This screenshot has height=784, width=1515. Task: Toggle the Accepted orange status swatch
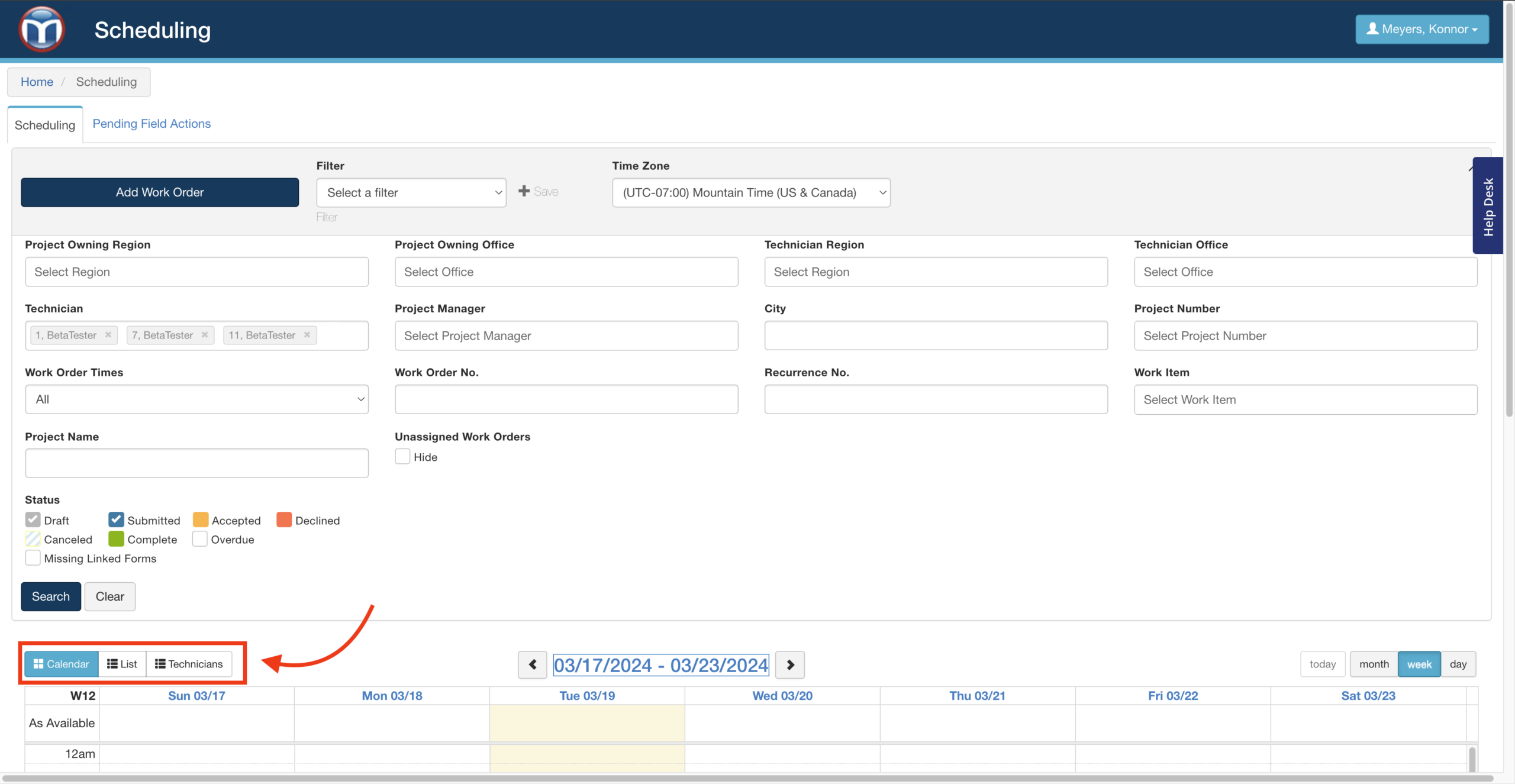201,520
